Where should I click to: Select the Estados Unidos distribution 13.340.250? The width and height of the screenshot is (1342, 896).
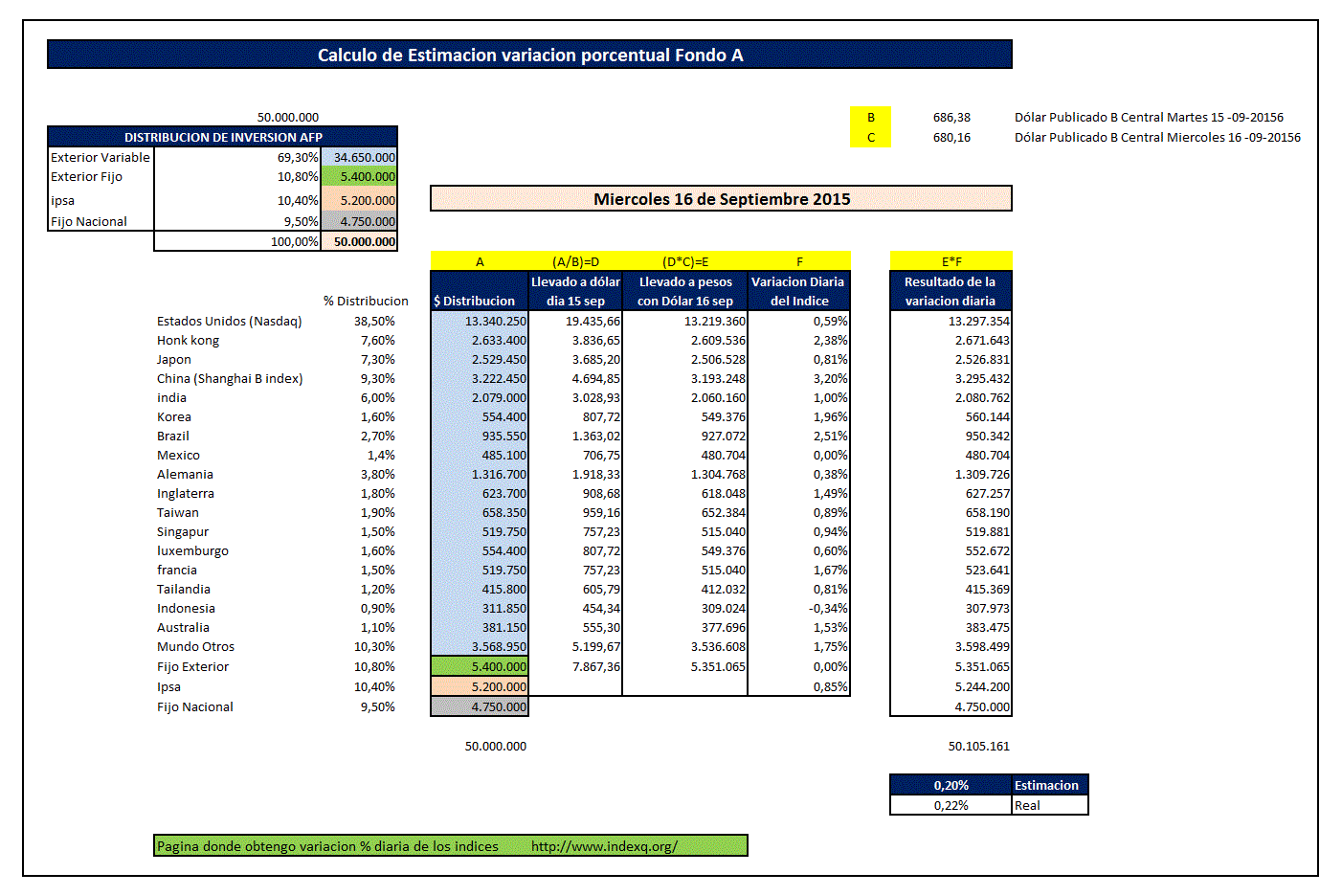click(x=495, y=322)
